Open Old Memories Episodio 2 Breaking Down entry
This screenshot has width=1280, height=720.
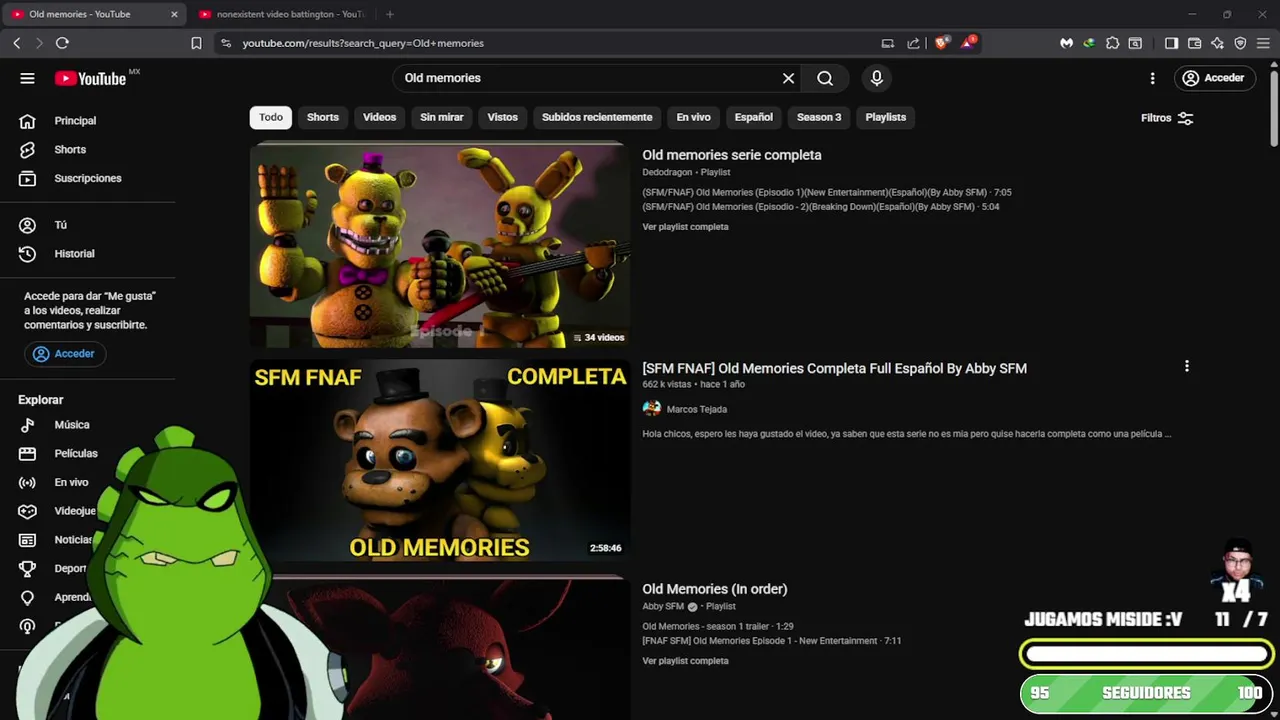pos(821,207)
